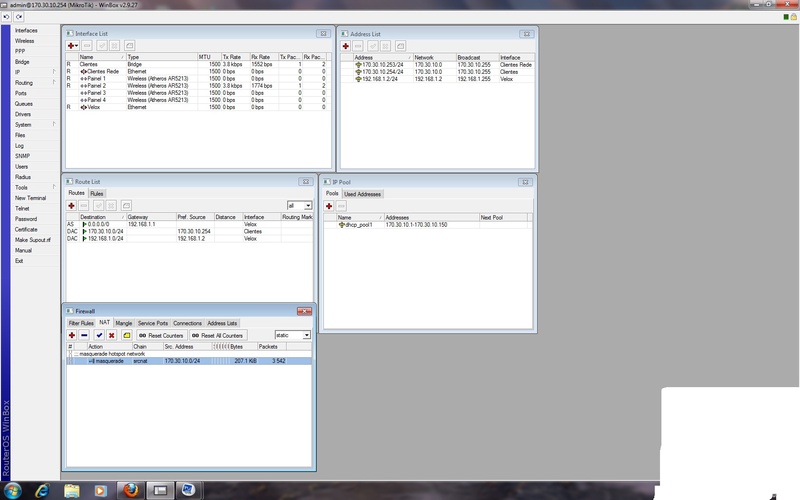Switch to the Rules tab in Route List
800x500 pixels.
tap(96, 193)
